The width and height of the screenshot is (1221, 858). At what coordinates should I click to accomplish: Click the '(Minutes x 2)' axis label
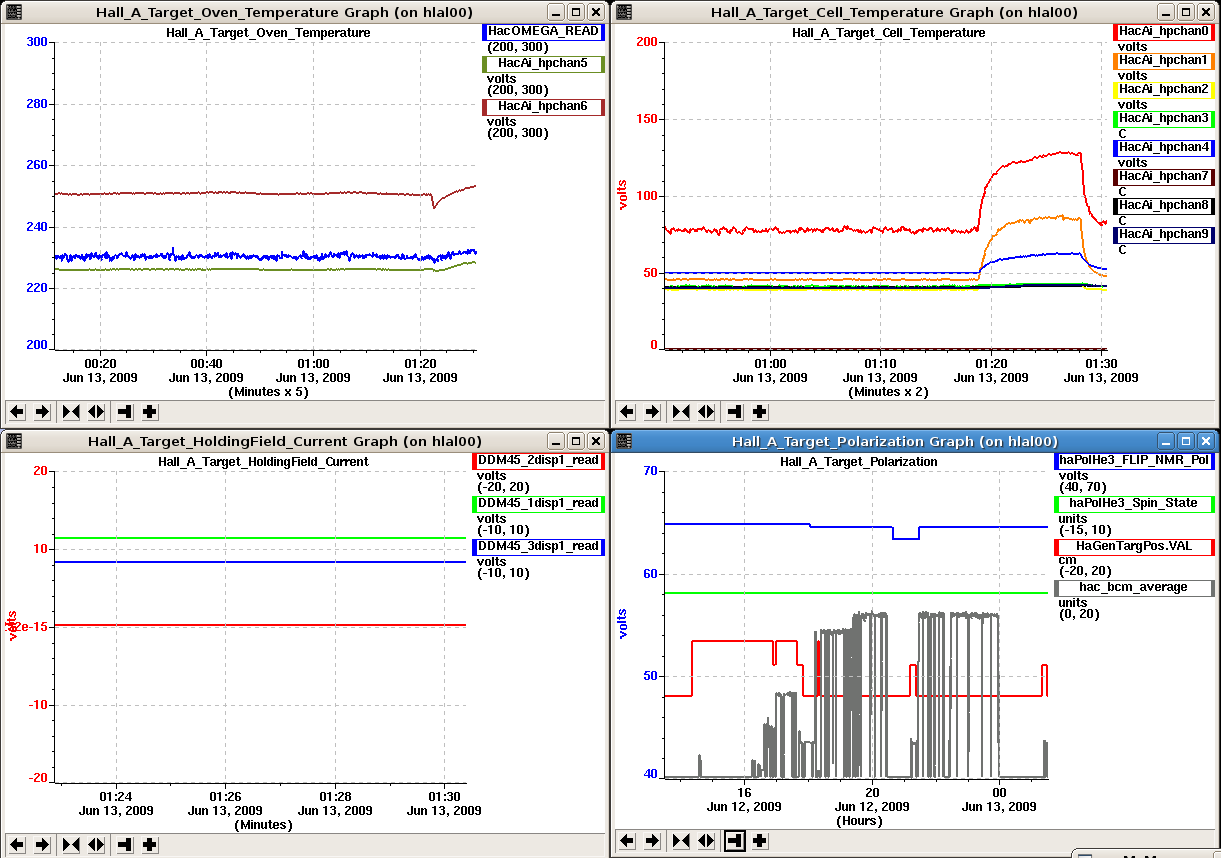point(888,392)
